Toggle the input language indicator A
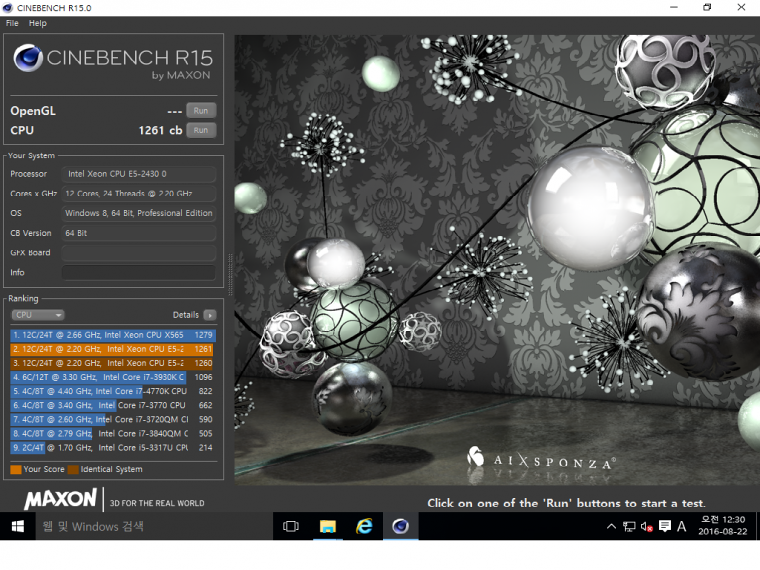The image size is (760, 570). [x=681, y=526]
